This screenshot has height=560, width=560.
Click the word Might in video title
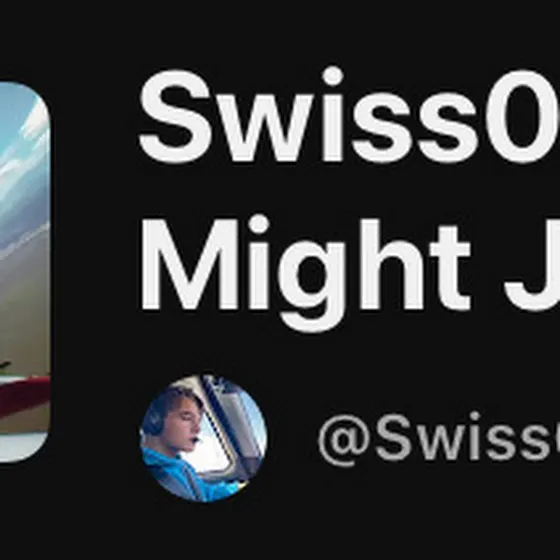point(305,273)
